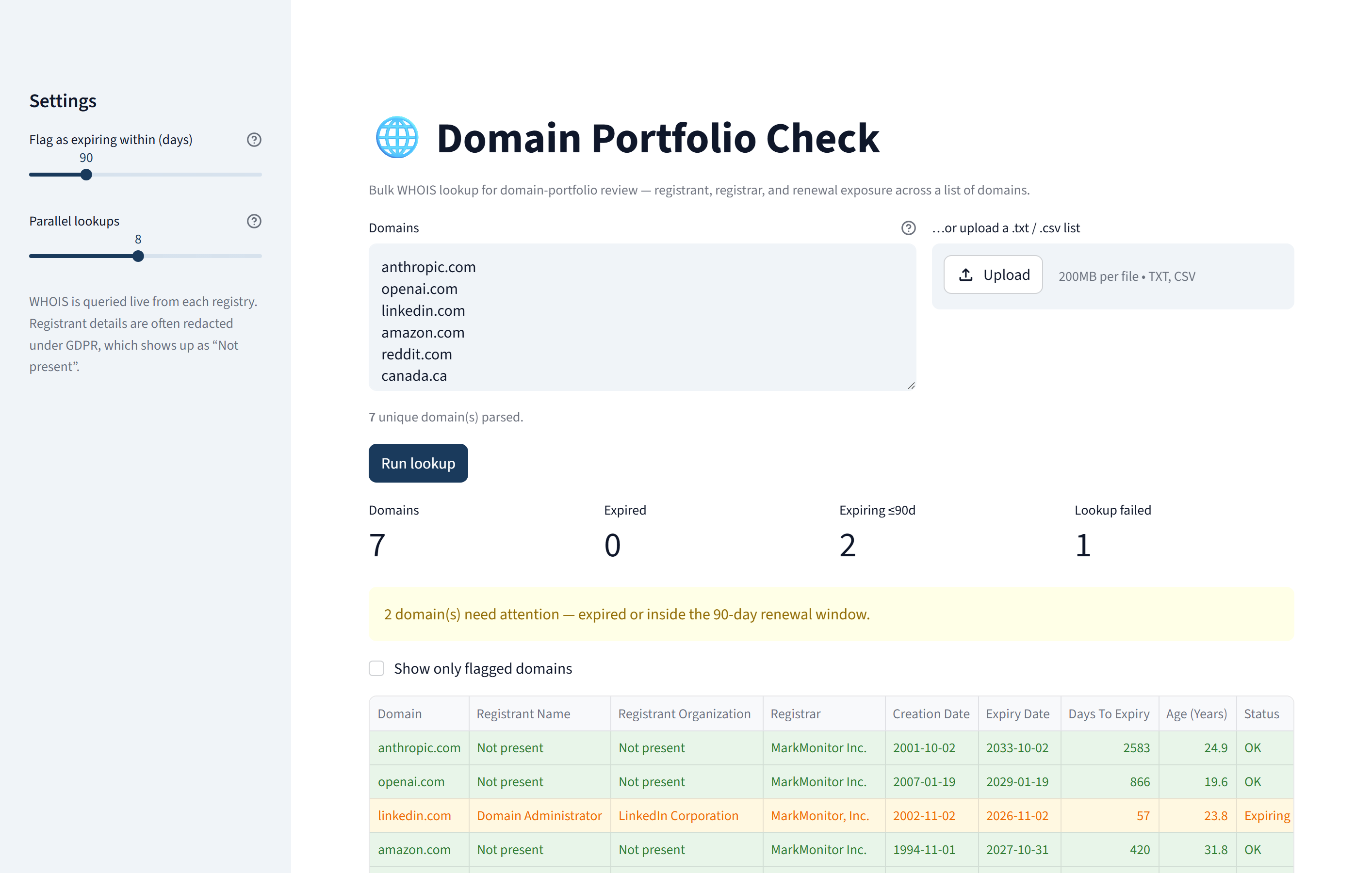Click the globe icon beside the title

tap(397, 137)
